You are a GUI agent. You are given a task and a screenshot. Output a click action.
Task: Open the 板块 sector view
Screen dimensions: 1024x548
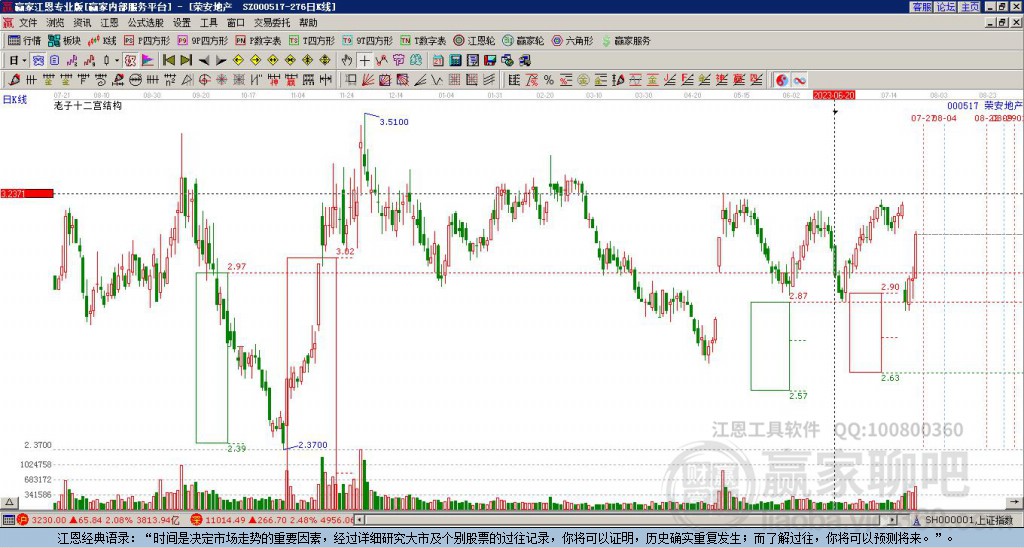[64, 40]
